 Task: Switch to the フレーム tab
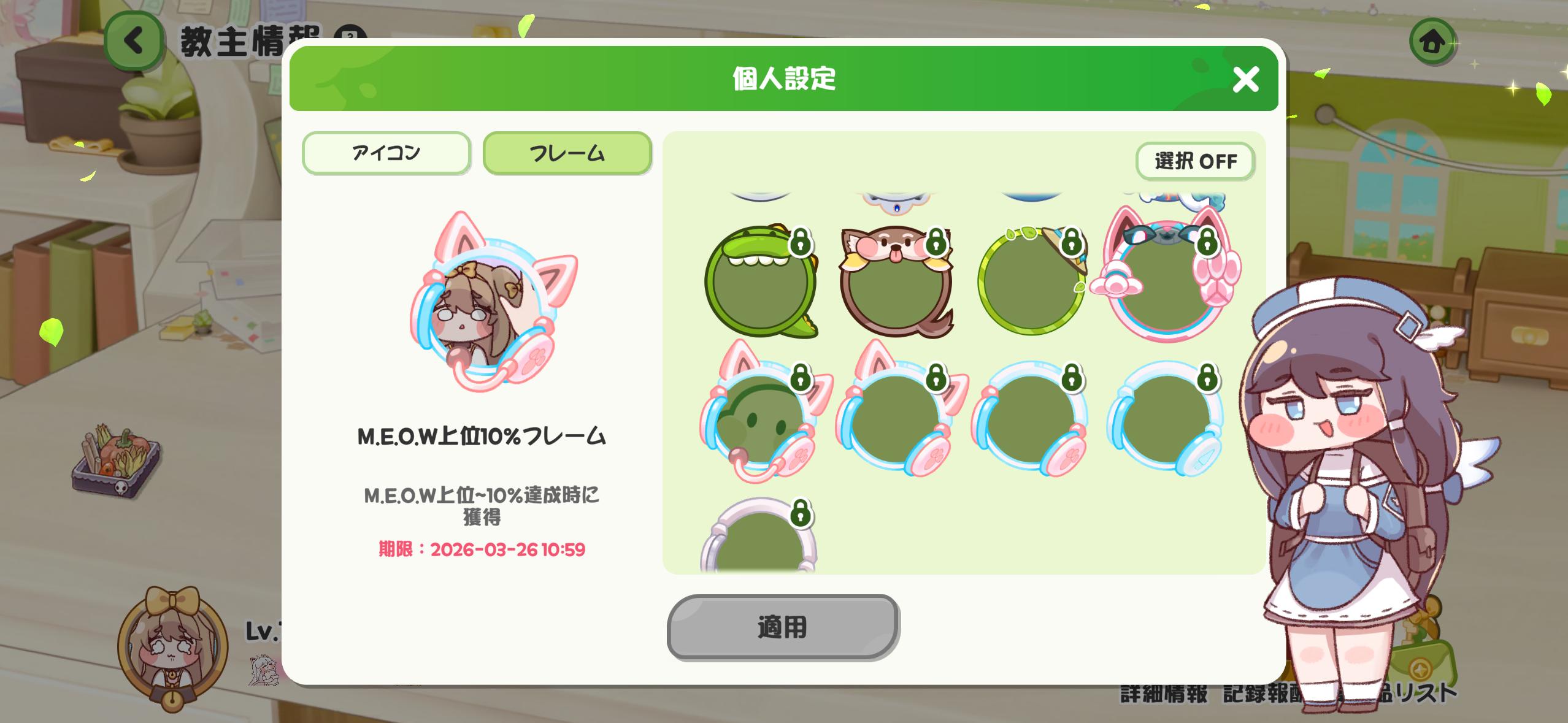click(567, 153)
